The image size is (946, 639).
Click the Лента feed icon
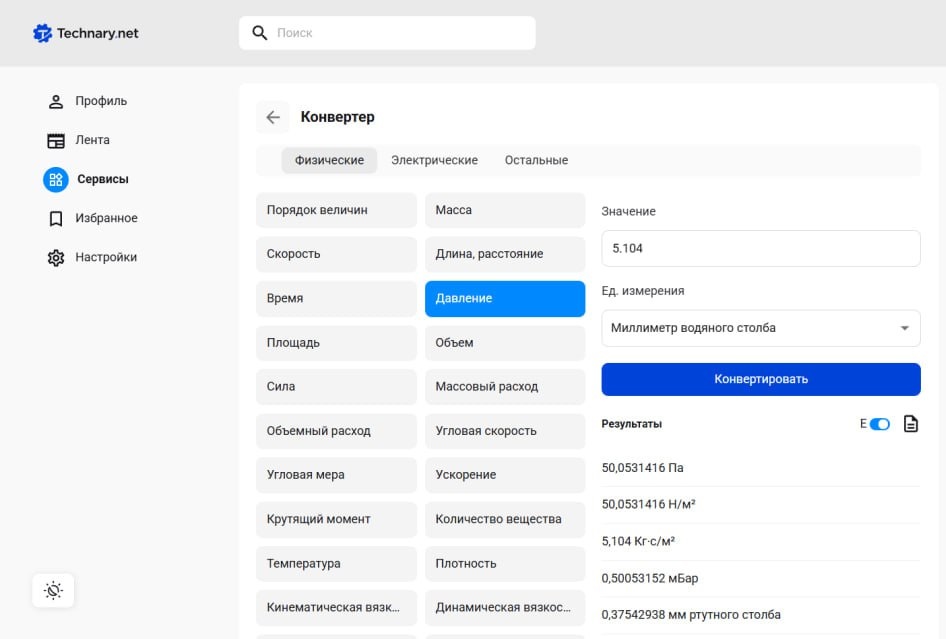[x=56, y=141]
